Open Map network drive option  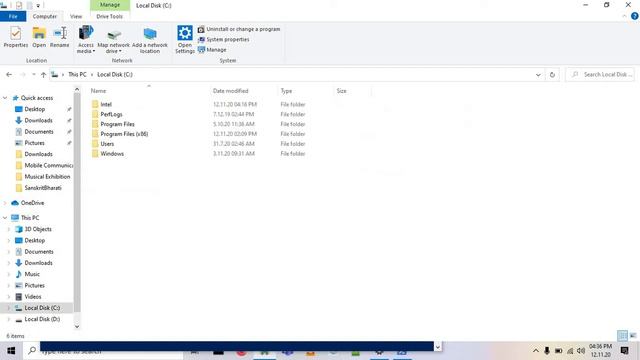point(113,39)
